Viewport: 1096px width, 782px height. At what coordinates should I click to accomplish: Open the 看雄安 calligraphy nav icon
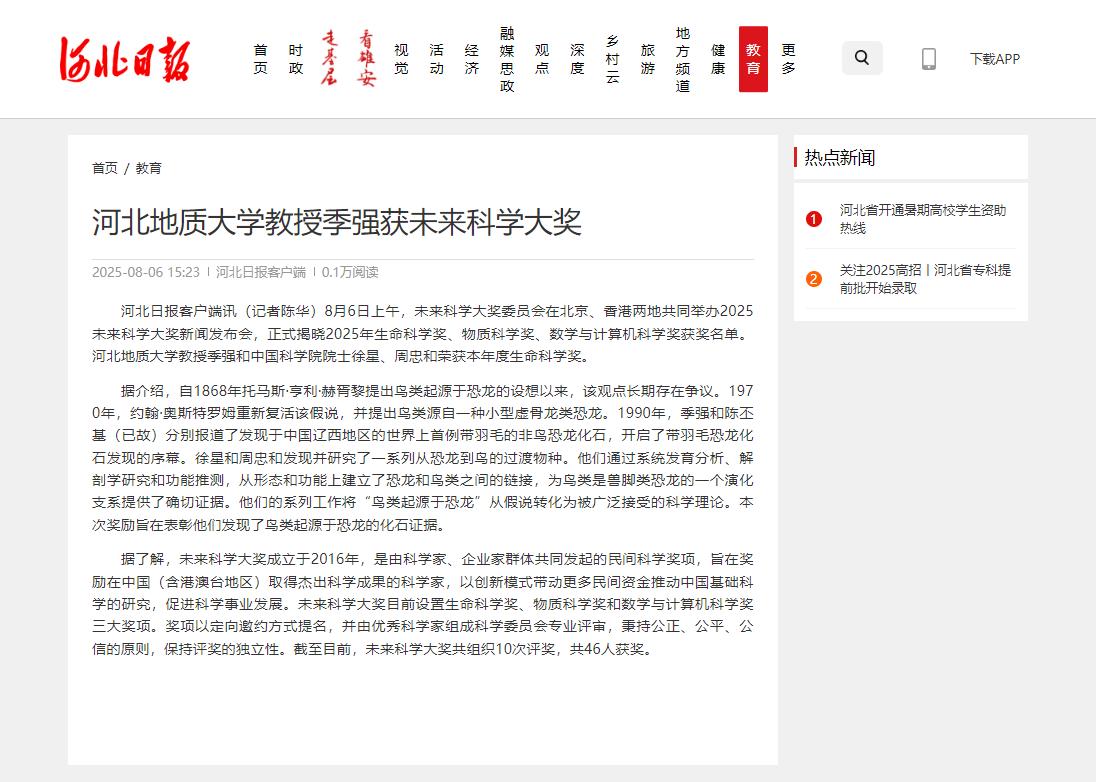pyautogui.click(x=367, y=59)
